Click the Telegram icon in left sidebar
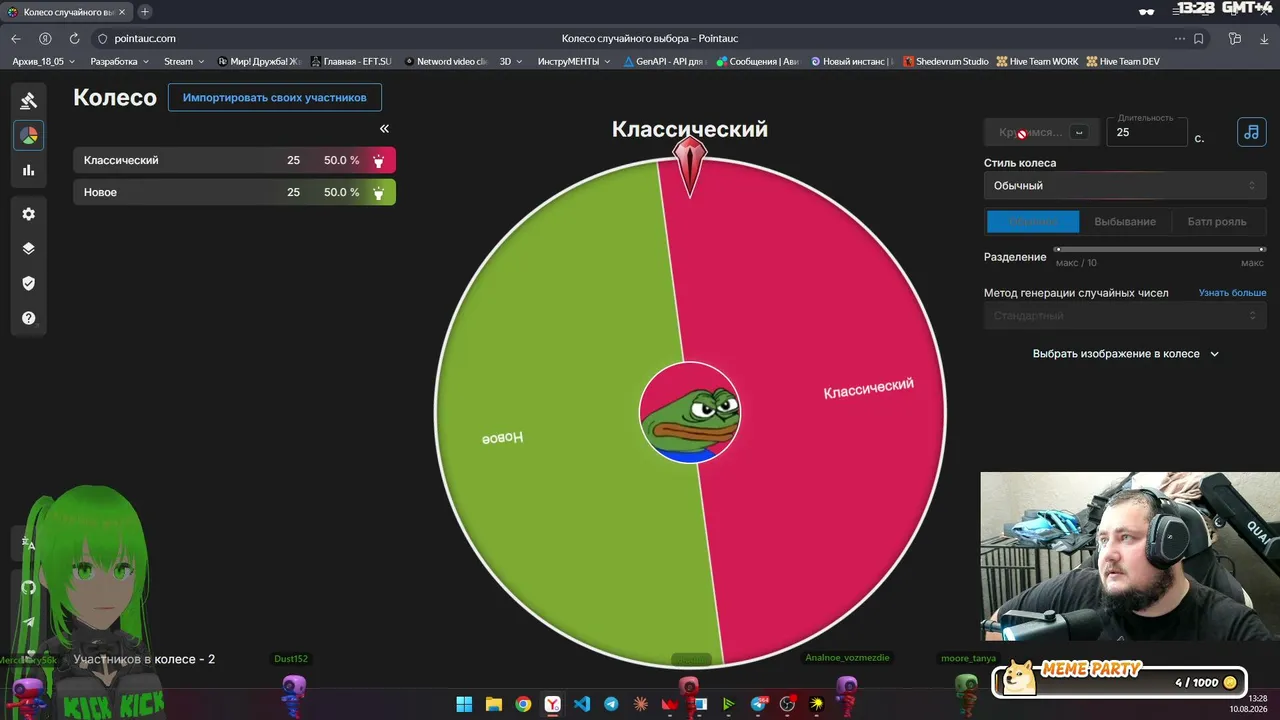 click(28, 621)
